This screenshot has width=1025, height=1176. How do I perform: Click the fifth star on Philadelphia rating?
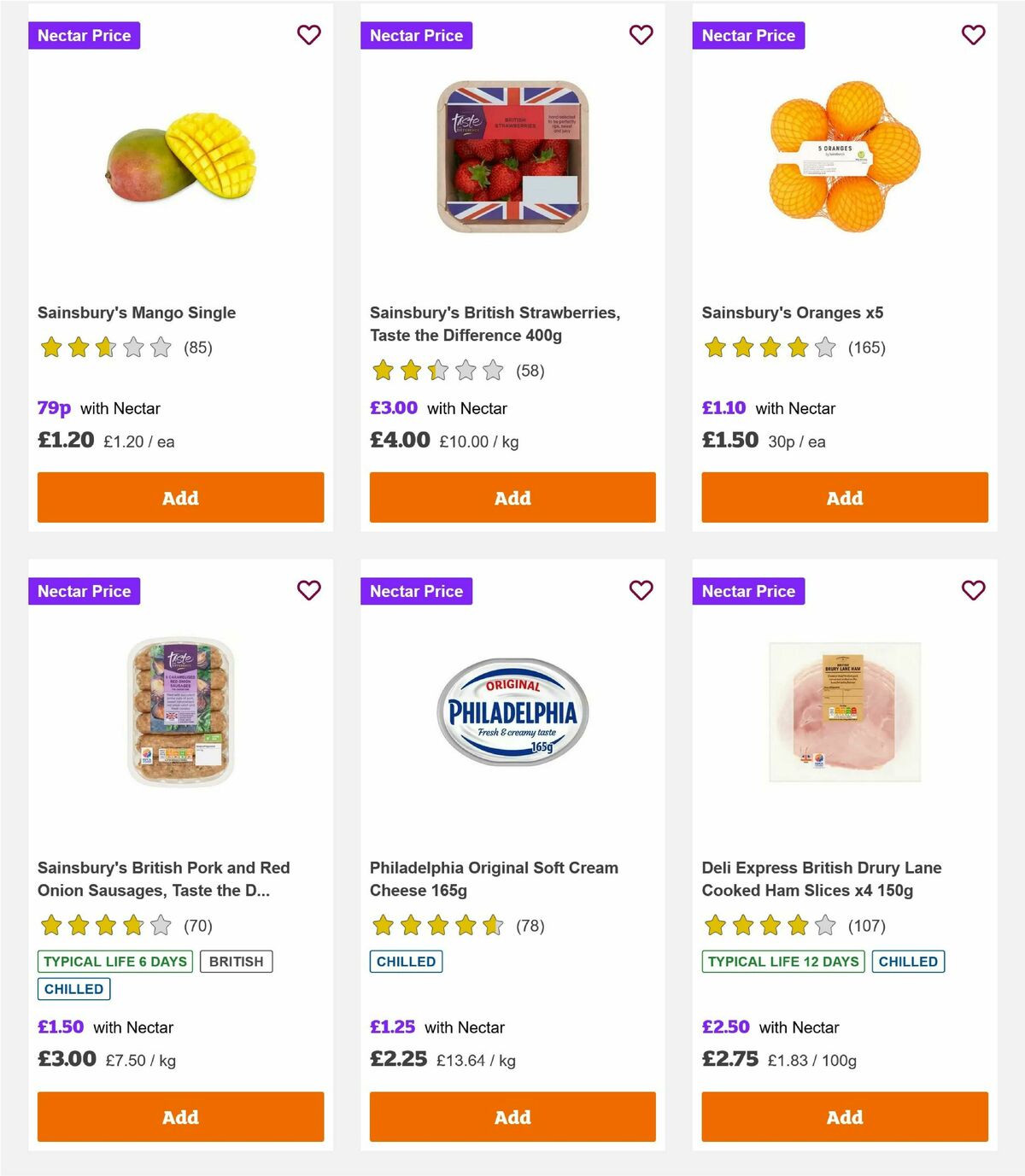(x=493, y=925)
